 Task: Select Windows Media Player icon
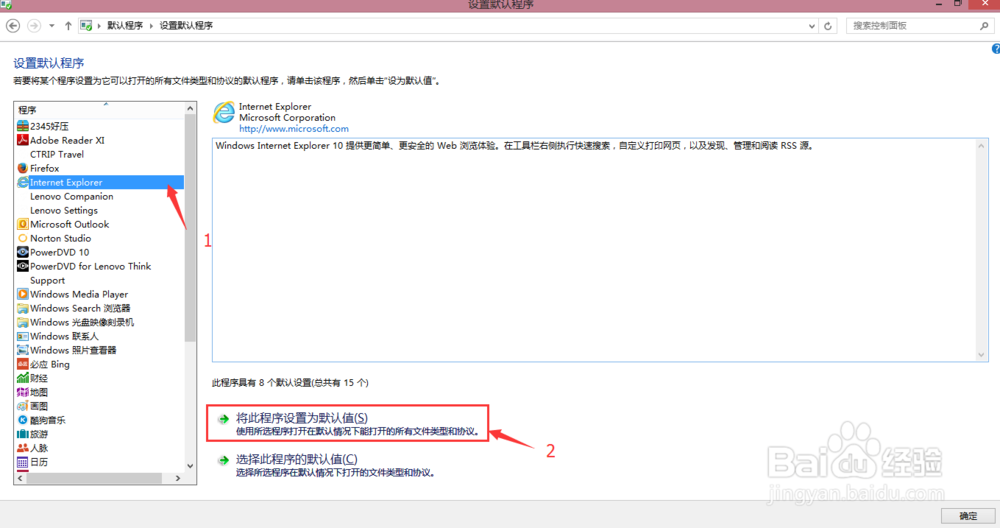pyautogui.click(x=22, y=294)
